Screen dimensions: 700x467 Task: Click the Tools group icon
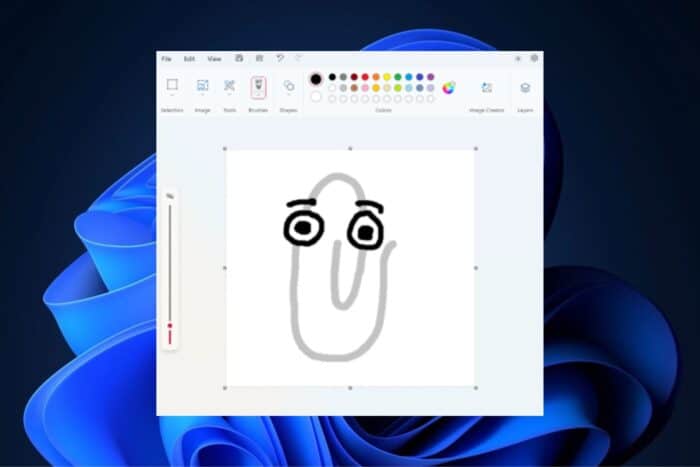point(229,85)
